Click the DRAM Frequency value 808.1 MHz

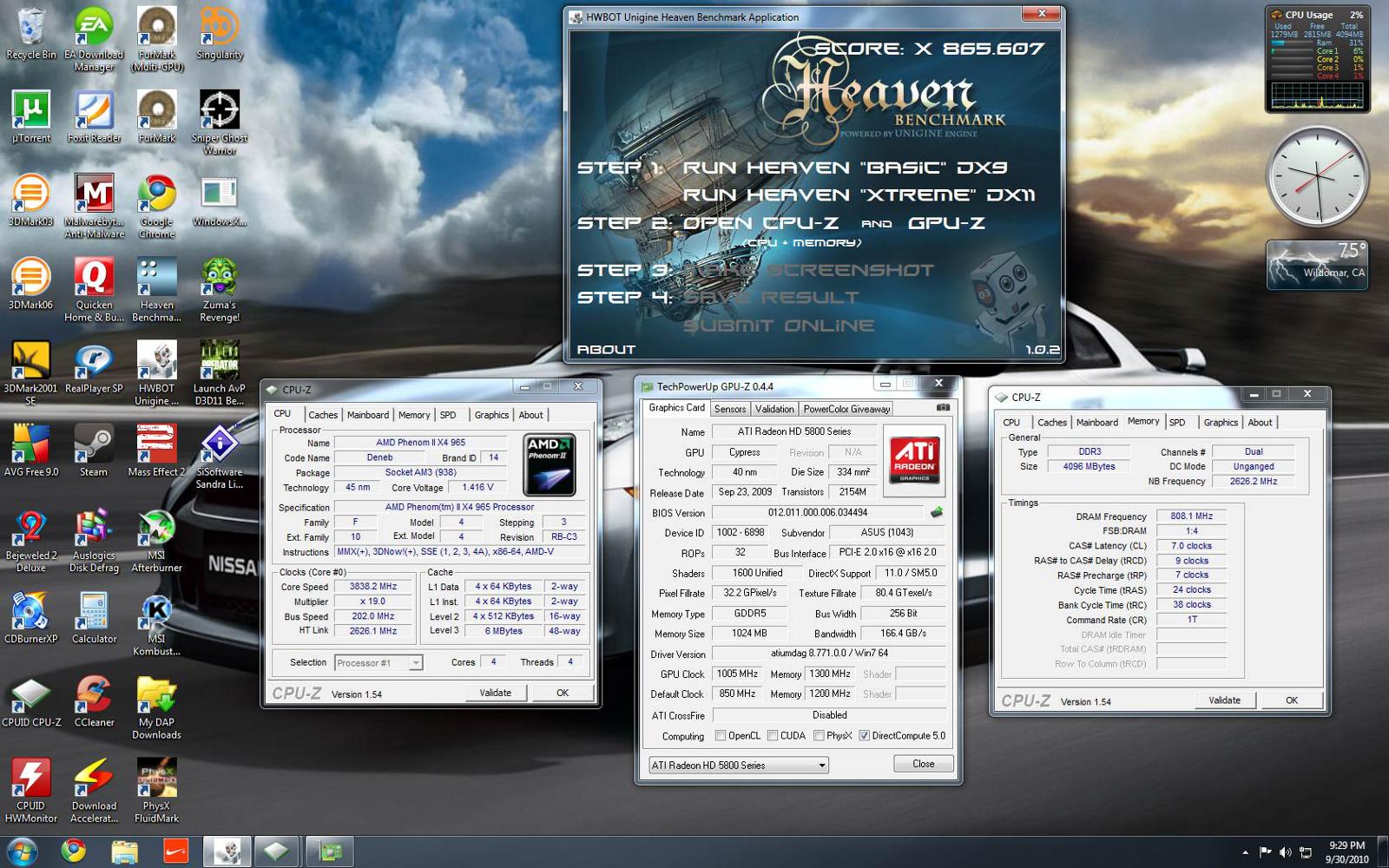coord(1191,516)
